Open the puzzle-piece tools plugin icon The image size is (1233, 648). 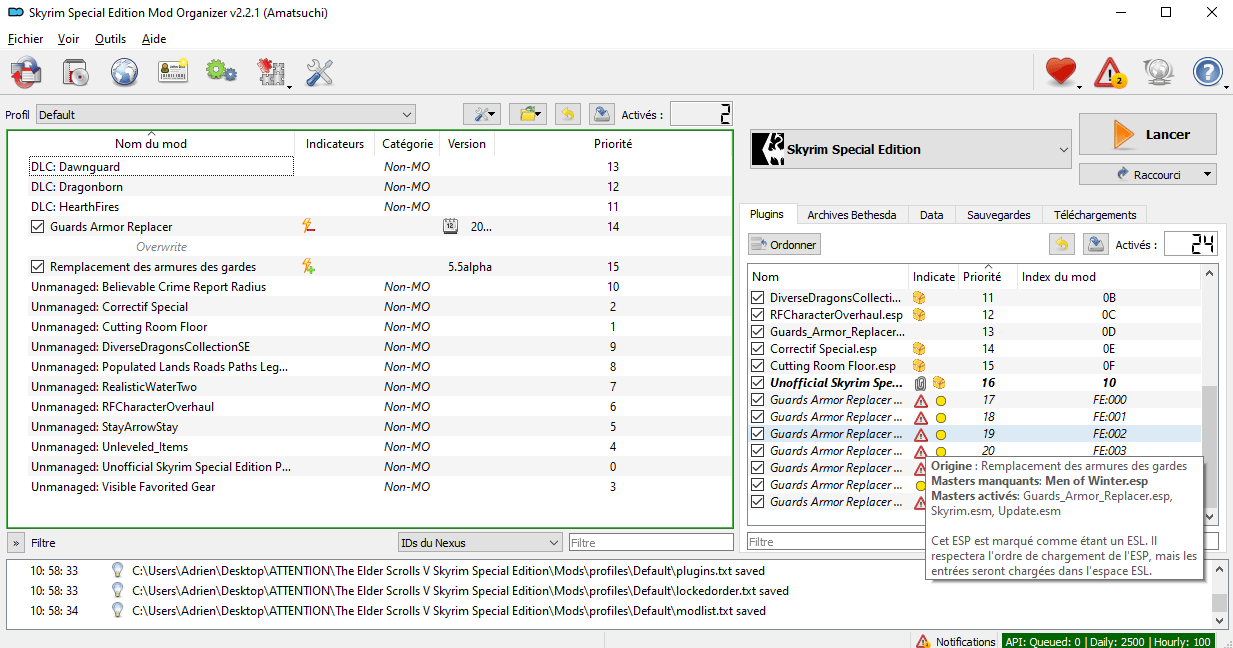271,72
